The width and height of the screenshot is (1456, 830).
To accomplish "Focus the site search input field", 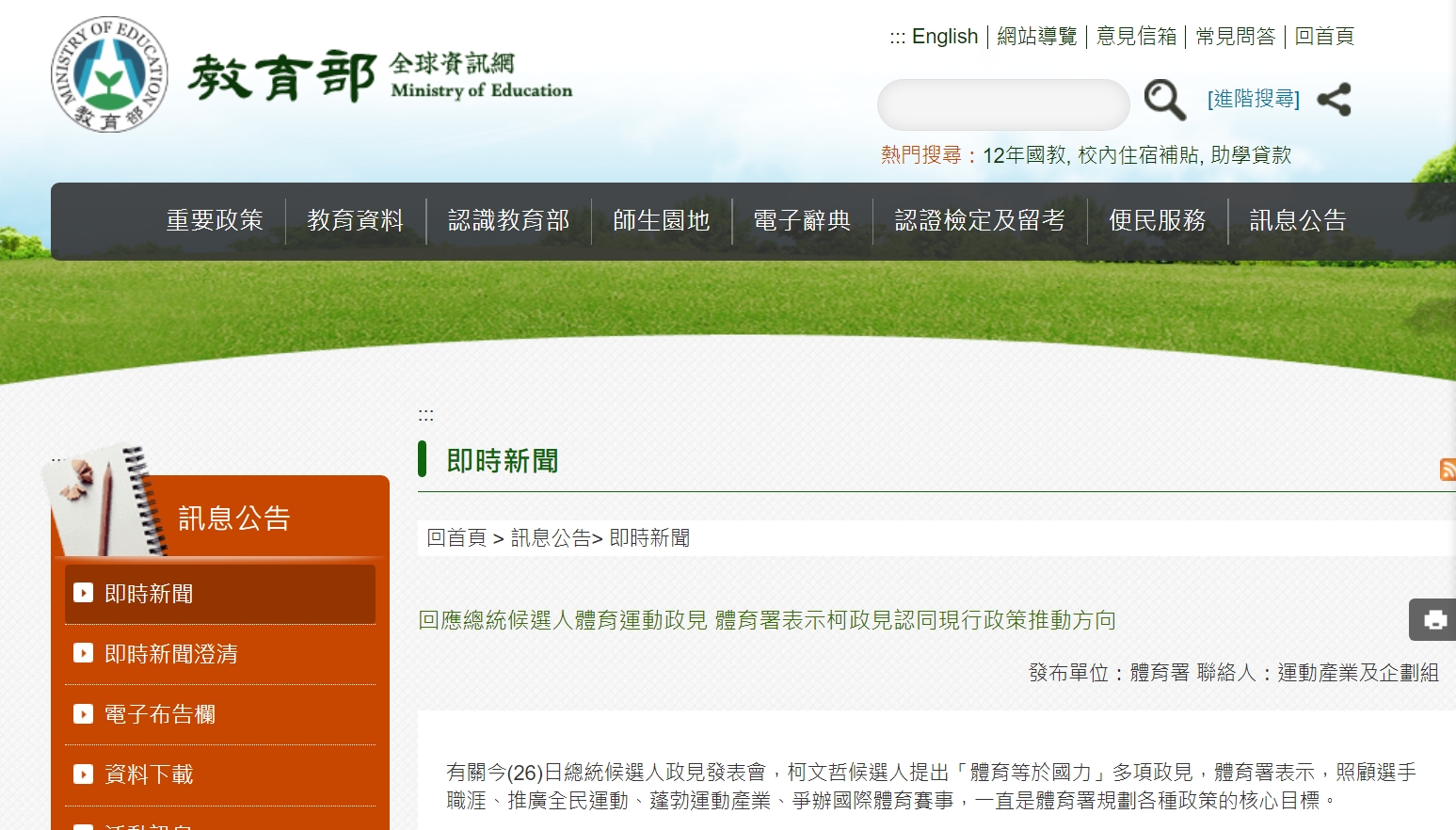I will (x=1003, y=104).
